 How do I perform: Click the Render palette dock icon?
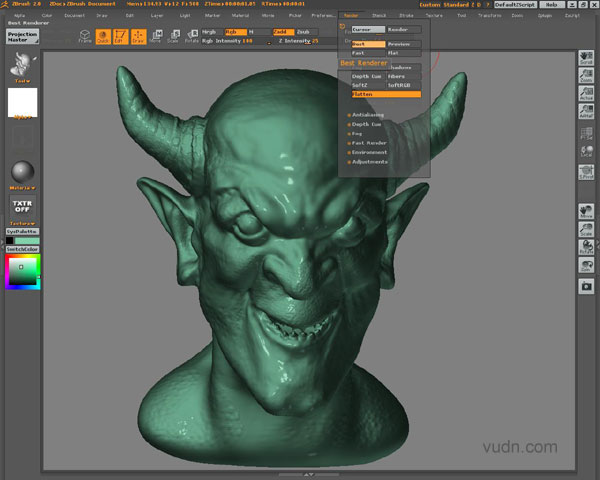pyautogui.click(x=342, y=26)
